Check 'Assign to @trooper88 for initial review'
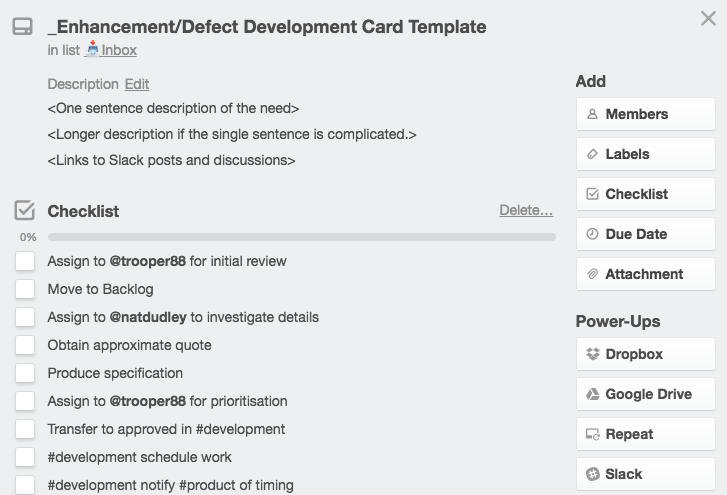The image size is (727, 495). click(25, 261)
